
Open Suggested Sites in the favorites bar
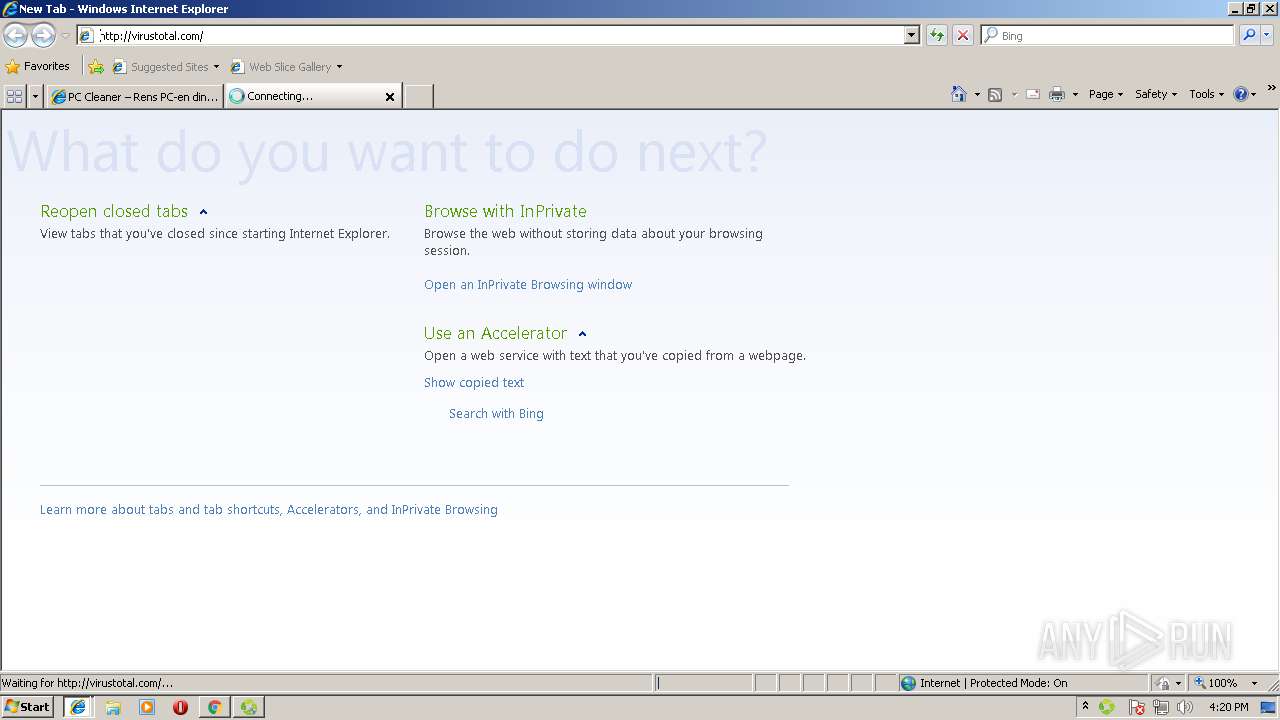165,67
